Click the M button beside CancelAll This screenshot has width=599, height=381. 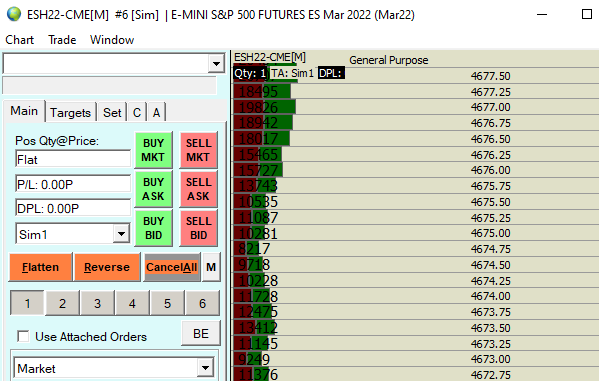[x=211, y=267]
